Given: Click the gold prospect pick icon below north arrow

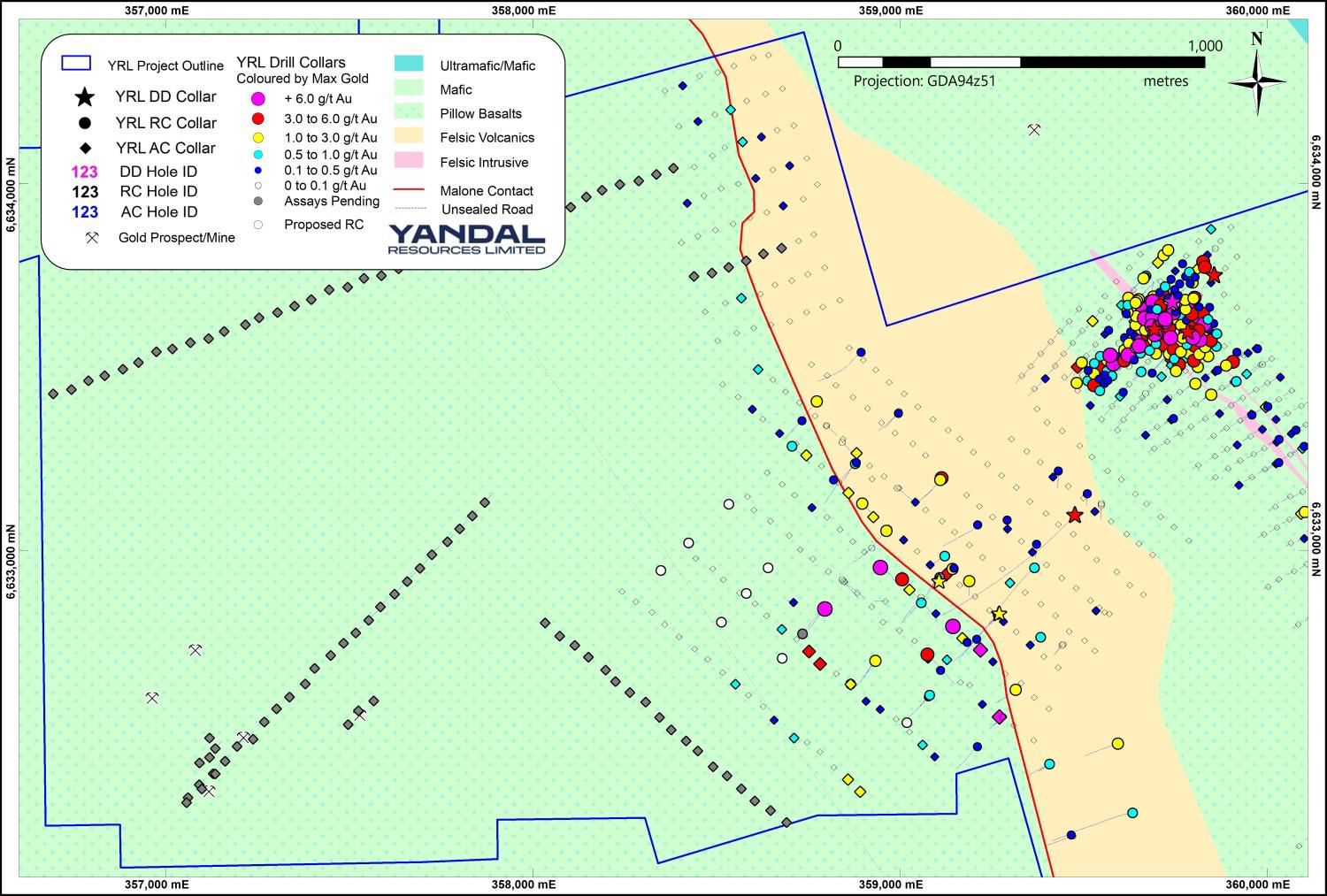Looking at the screenshot, I should [x=1034, y=130].
